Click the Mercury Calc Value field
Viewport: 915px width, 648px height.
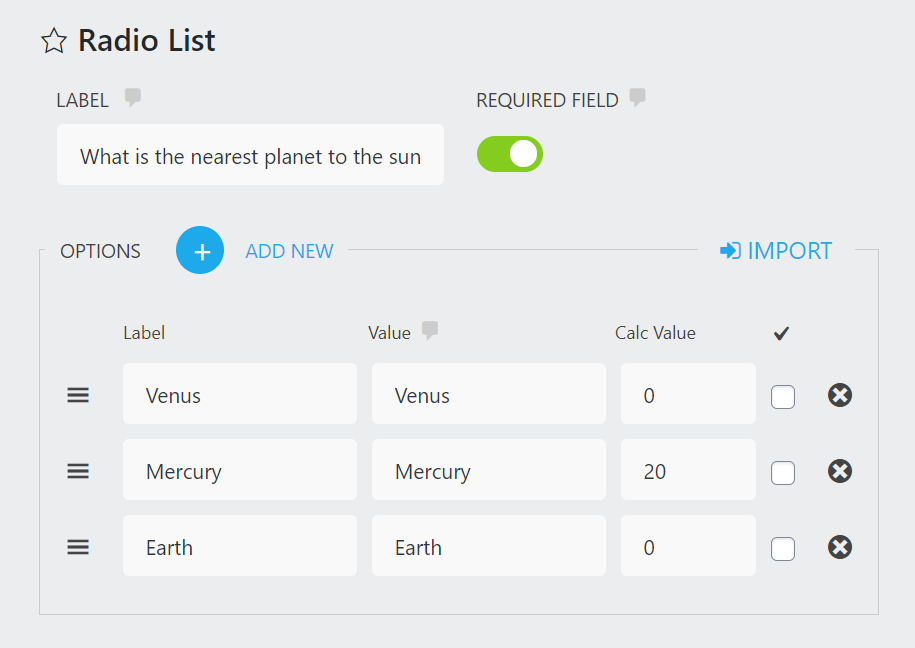point(687,471)
